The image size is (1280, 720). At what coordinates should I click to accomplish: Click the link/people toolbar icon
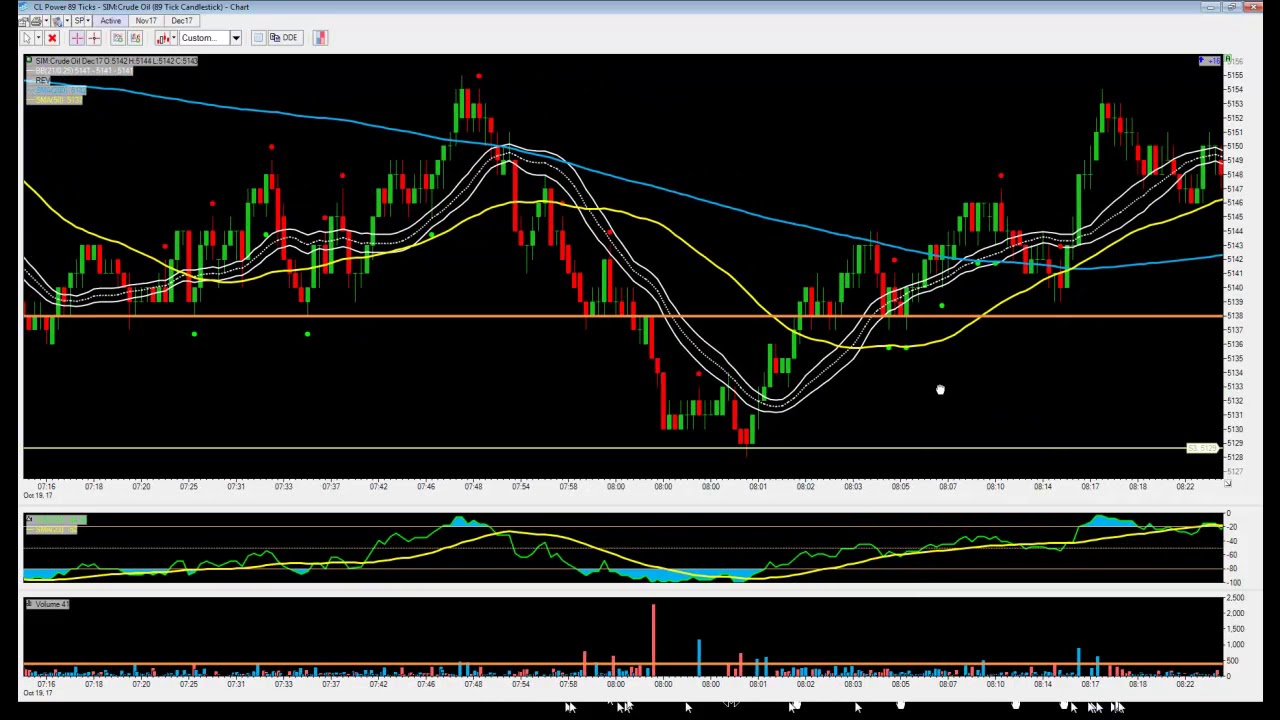coord(57,21)
